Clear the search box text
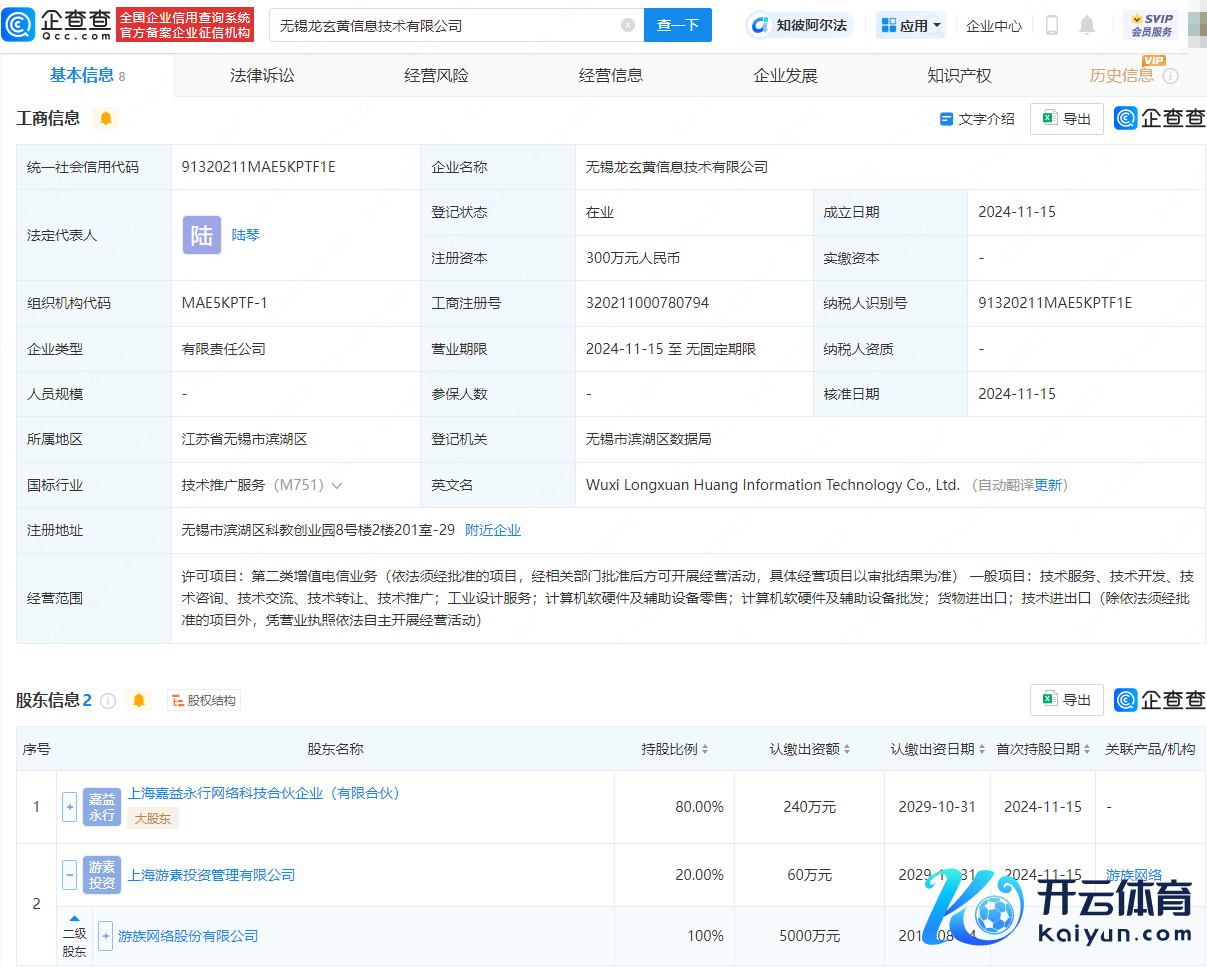Image resolution: width=1207 pixels, height=967 pixels. tap(628, 25)
